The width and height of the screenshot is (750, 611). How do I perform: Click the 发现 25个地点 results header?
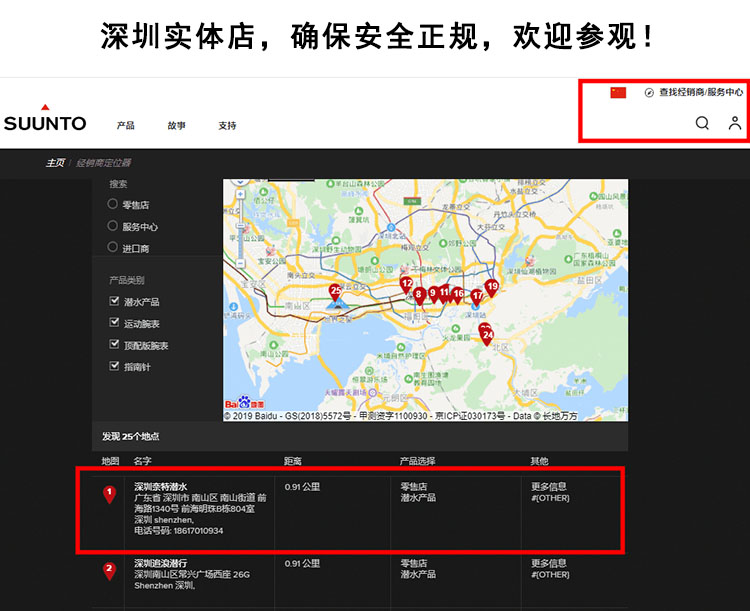point(131,436)
